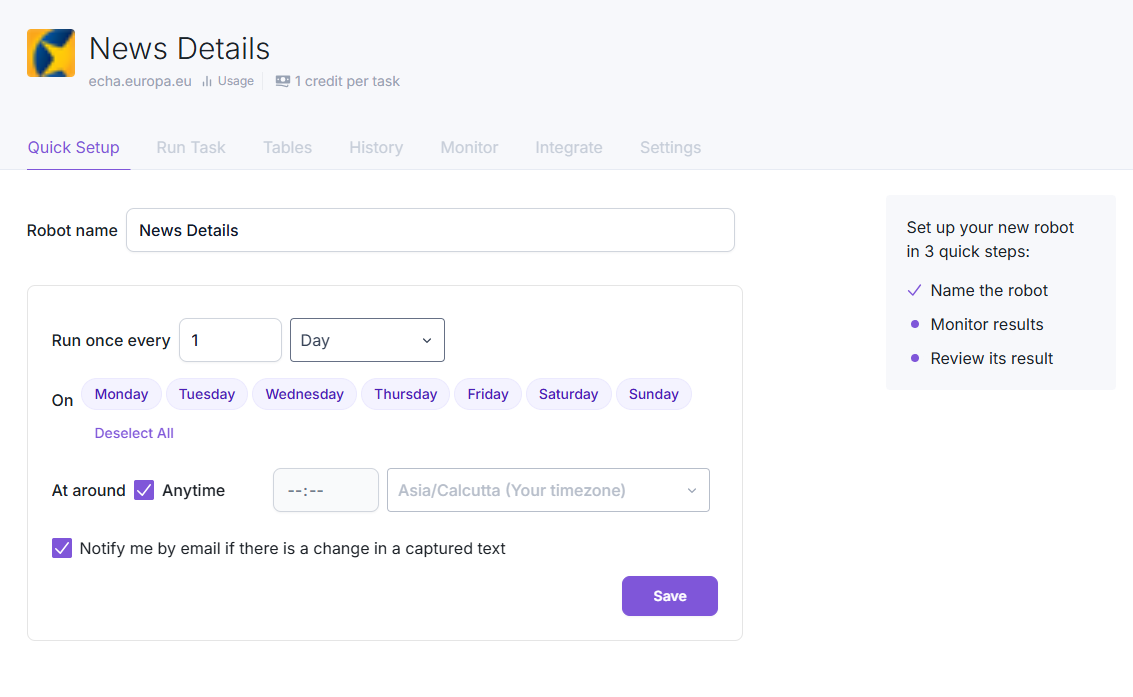Screen dimensions: 1133x697
Task: Uncheck the email notification checkbox
Action: coord(62,548)
